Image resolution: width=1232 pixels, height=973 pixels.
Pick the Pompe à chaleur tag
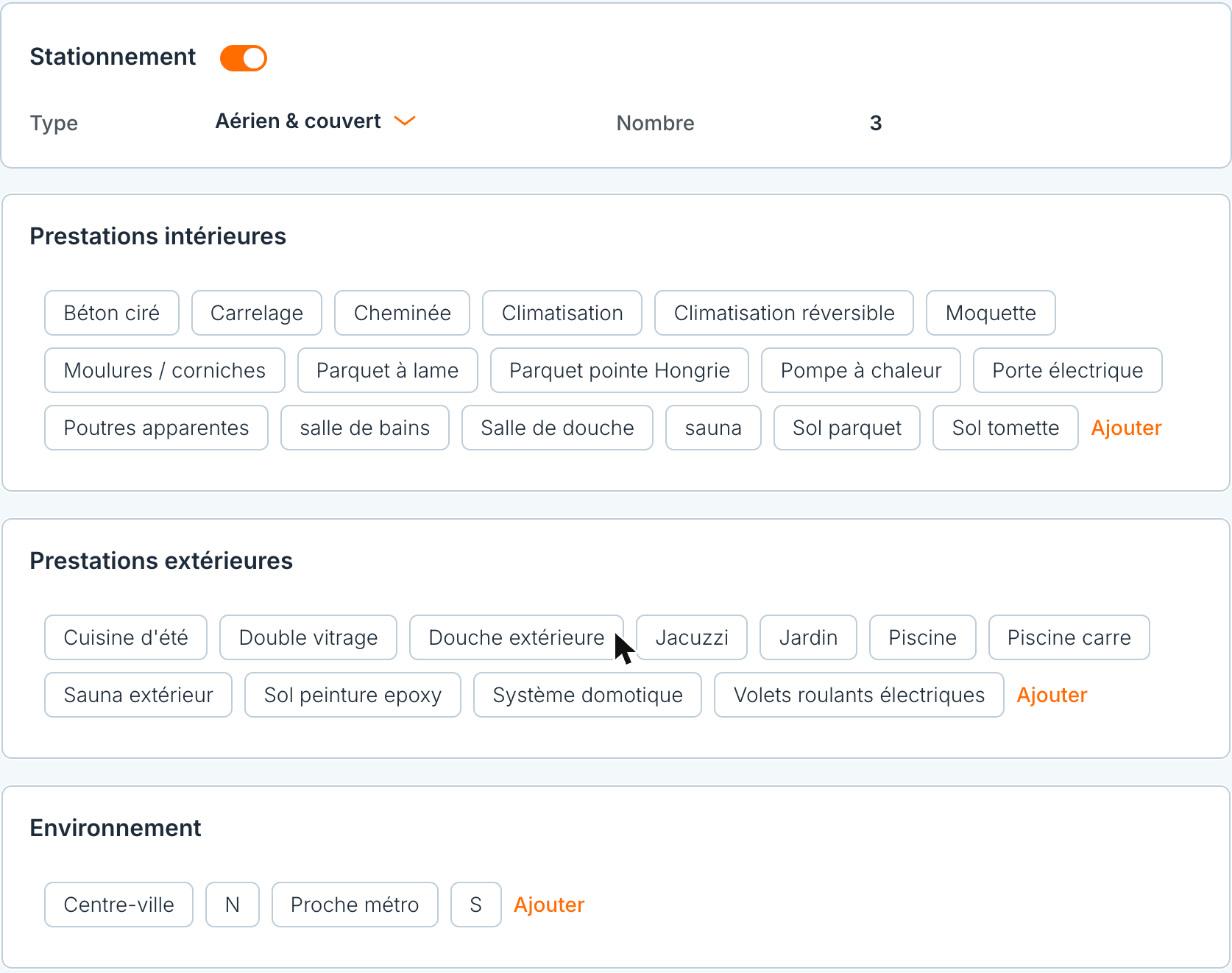click(x=861, y=370)
